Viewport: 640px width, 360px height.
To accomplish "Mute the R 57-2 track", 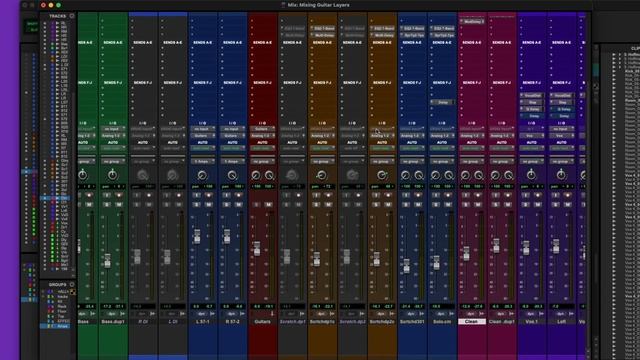I will coord(239,204).
